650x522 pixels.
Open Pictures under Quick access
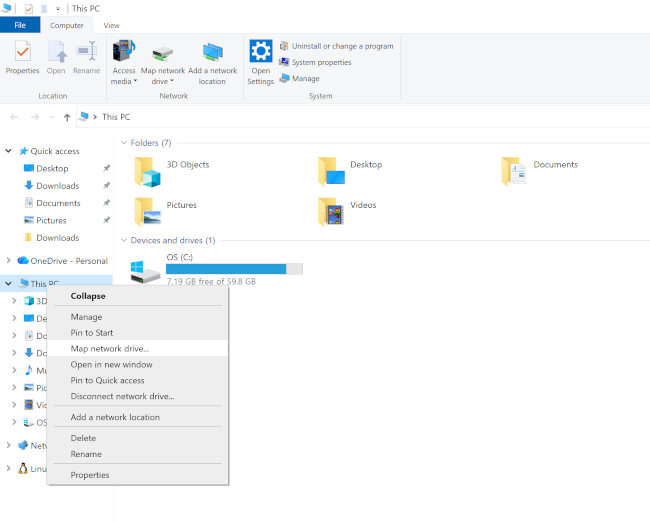click(x=51, y=221)
